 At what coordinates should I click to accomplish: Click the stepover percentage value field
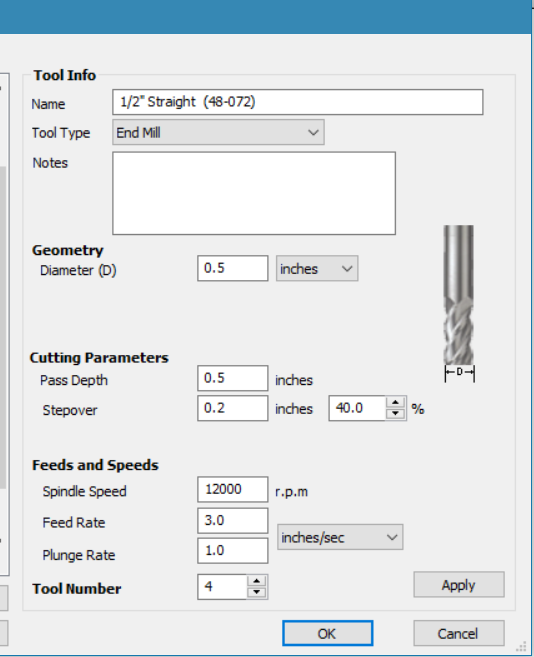(357, 408)
